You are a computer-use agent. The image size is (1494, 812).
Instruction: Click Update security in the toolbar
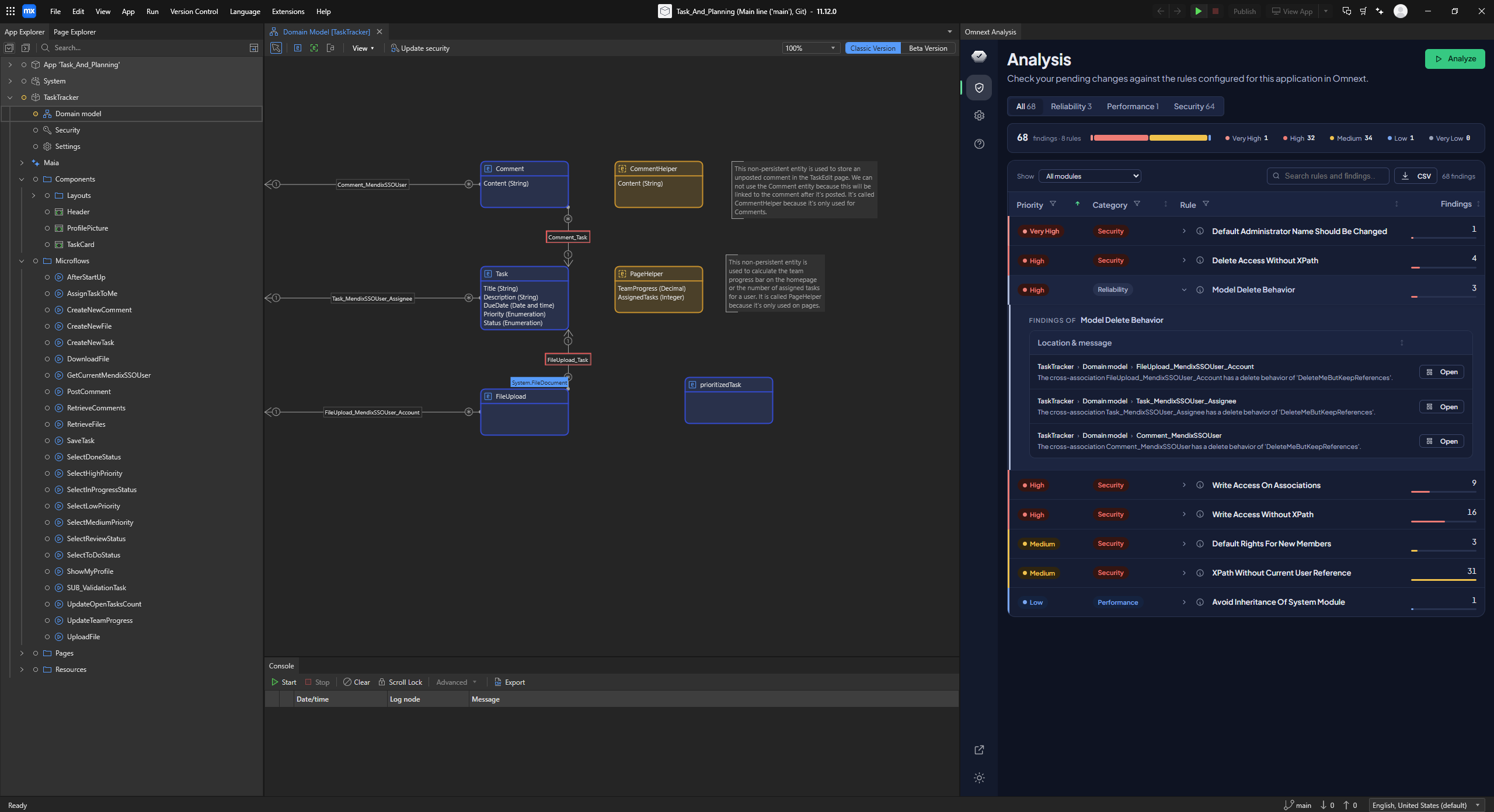(x=420, y=48)
